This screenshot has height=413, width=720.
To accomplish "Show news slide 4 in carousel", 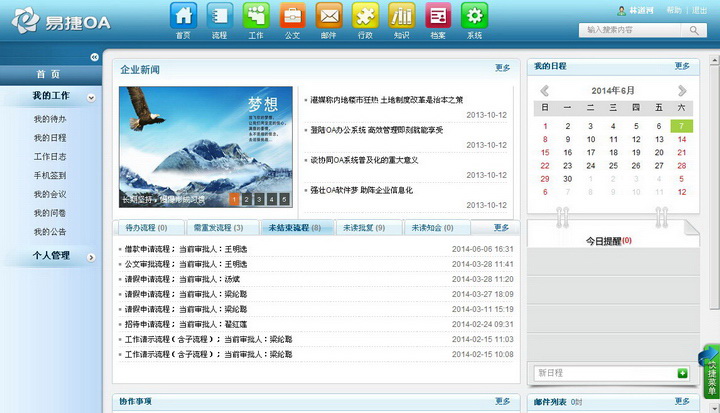I will 272,199.
